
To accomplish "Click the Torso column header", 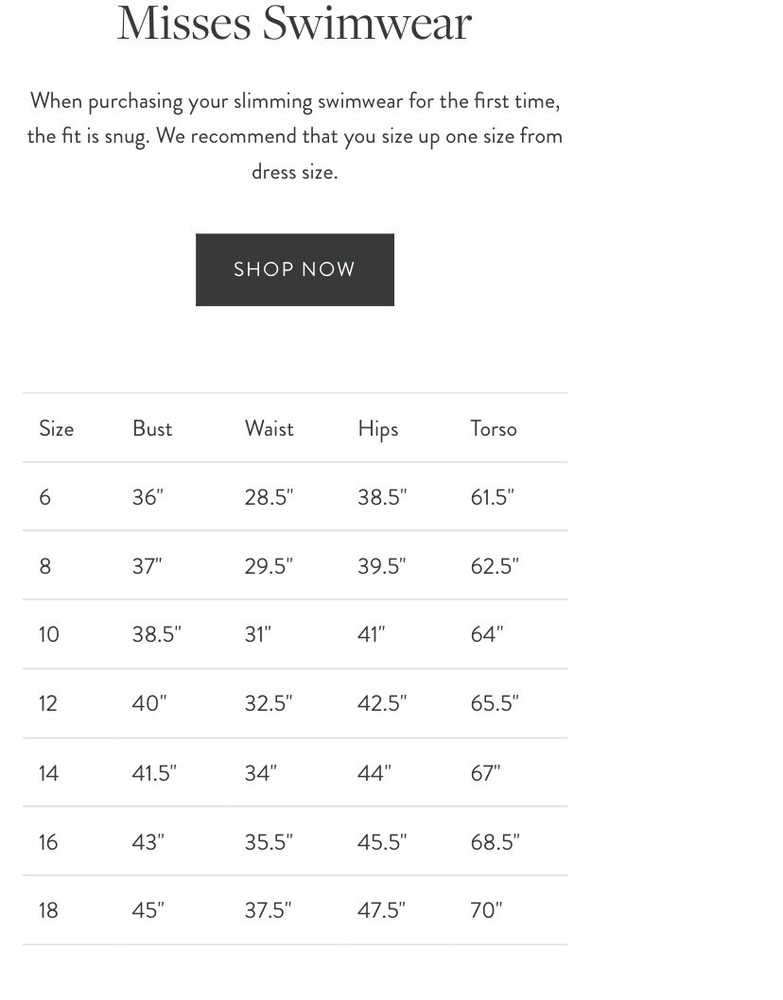I will 494,428.
